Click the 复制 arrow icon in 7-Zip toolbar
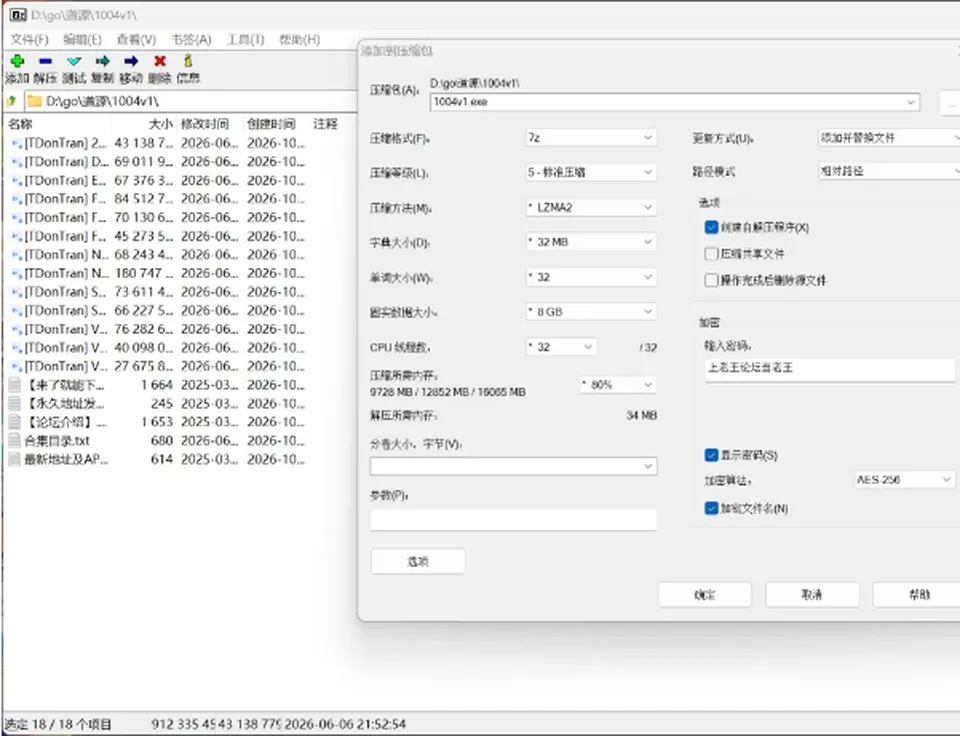The image size is (960, 736). 102,61
